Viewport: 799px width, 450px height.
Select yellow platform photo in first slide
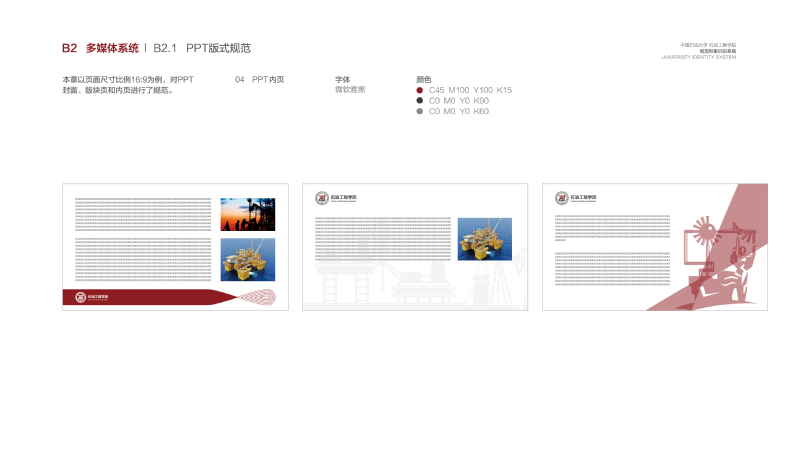pos(247,259)
